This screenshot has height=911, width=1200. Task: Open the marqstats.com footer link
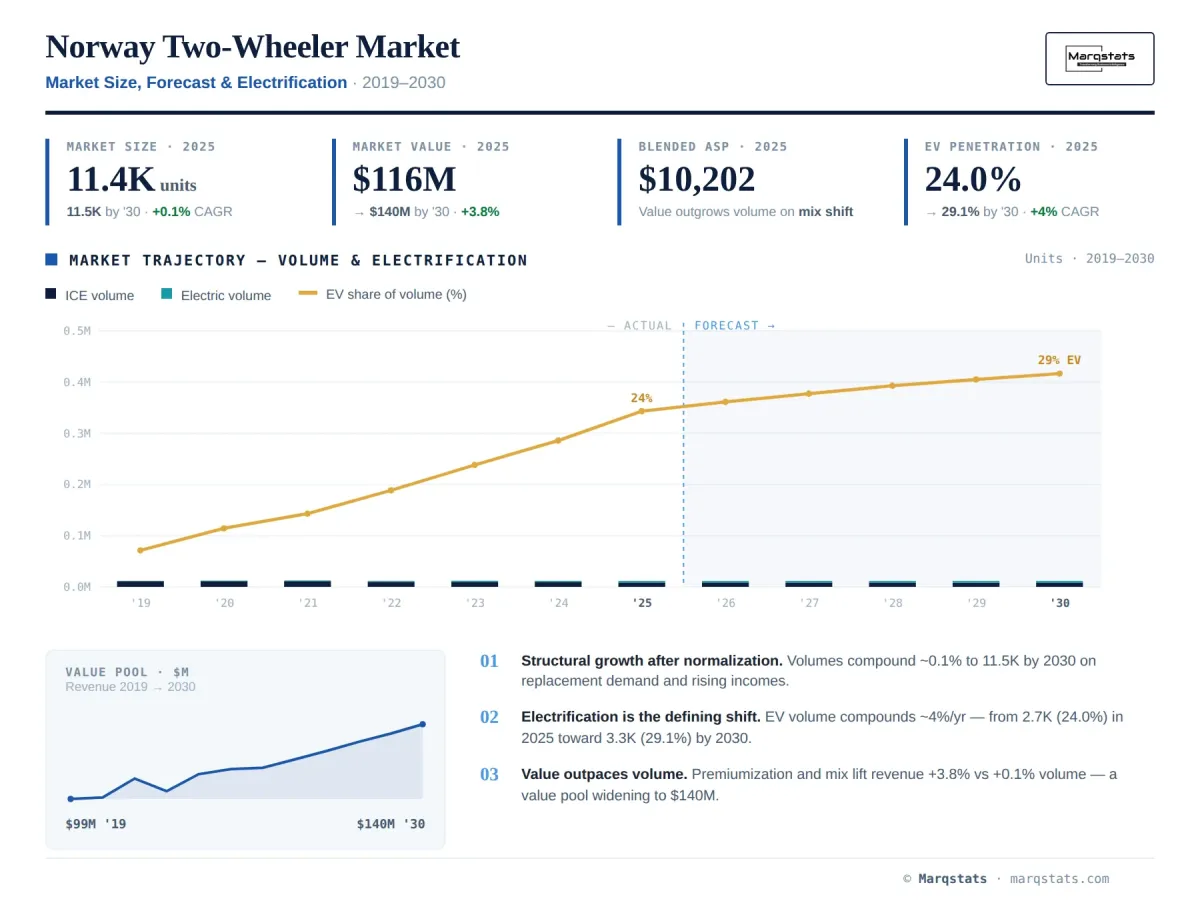pyautogui.click(x=1060, y=879)
